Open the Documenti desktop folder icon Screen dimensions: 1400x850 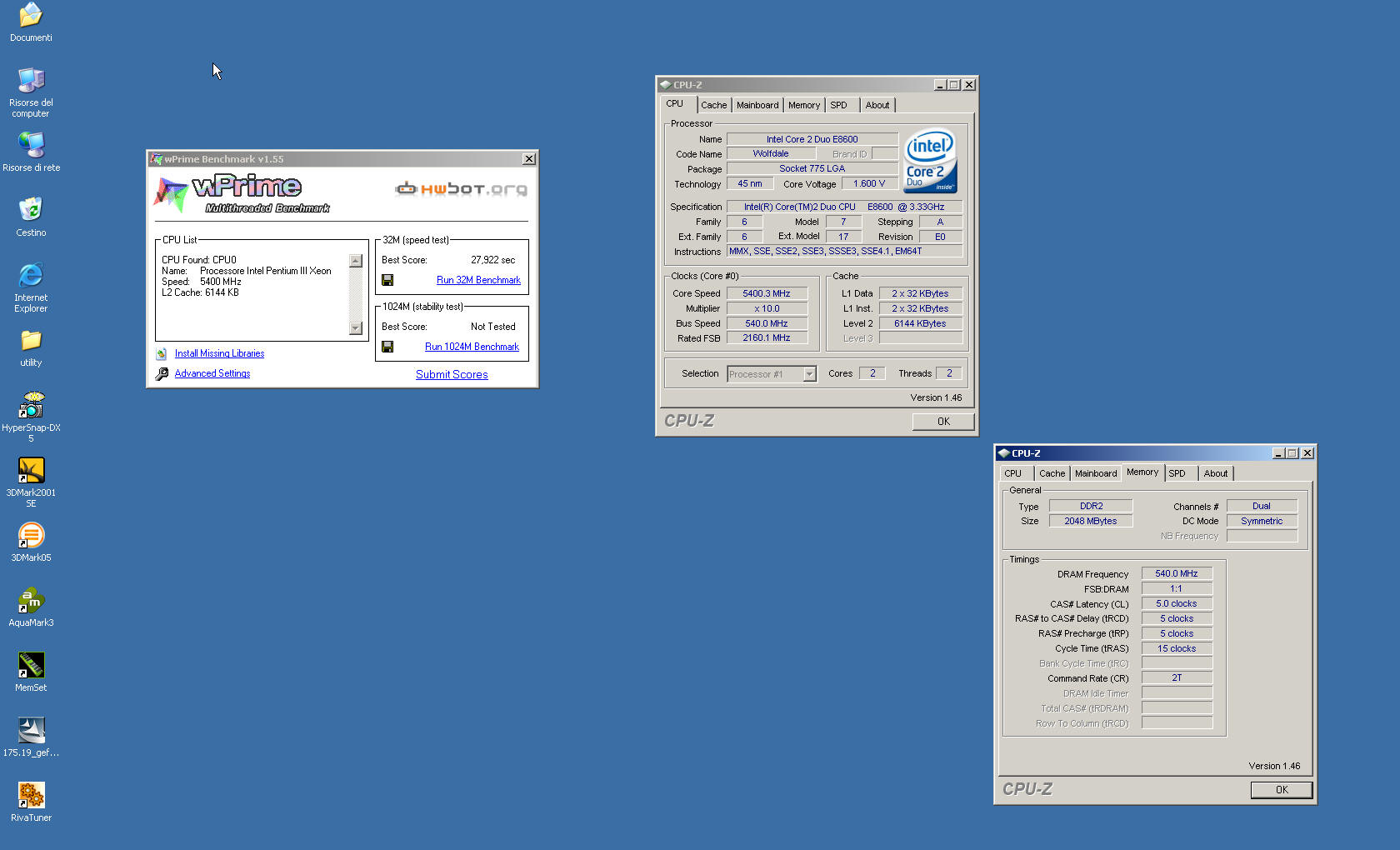pyautogui.click(x=31, y=15)
